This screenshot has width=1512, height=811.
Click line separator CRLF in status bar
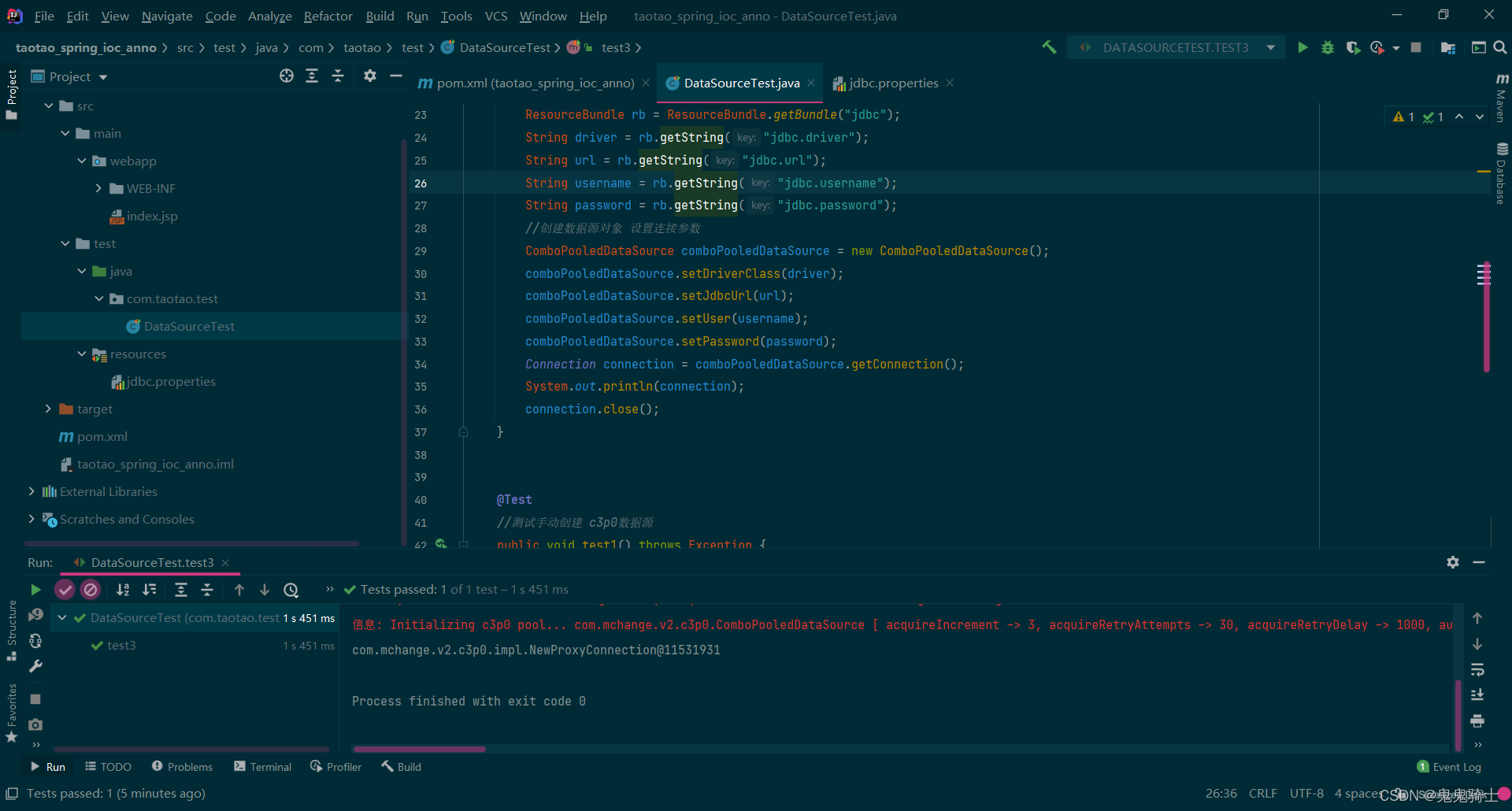(x=1263, y=793)
